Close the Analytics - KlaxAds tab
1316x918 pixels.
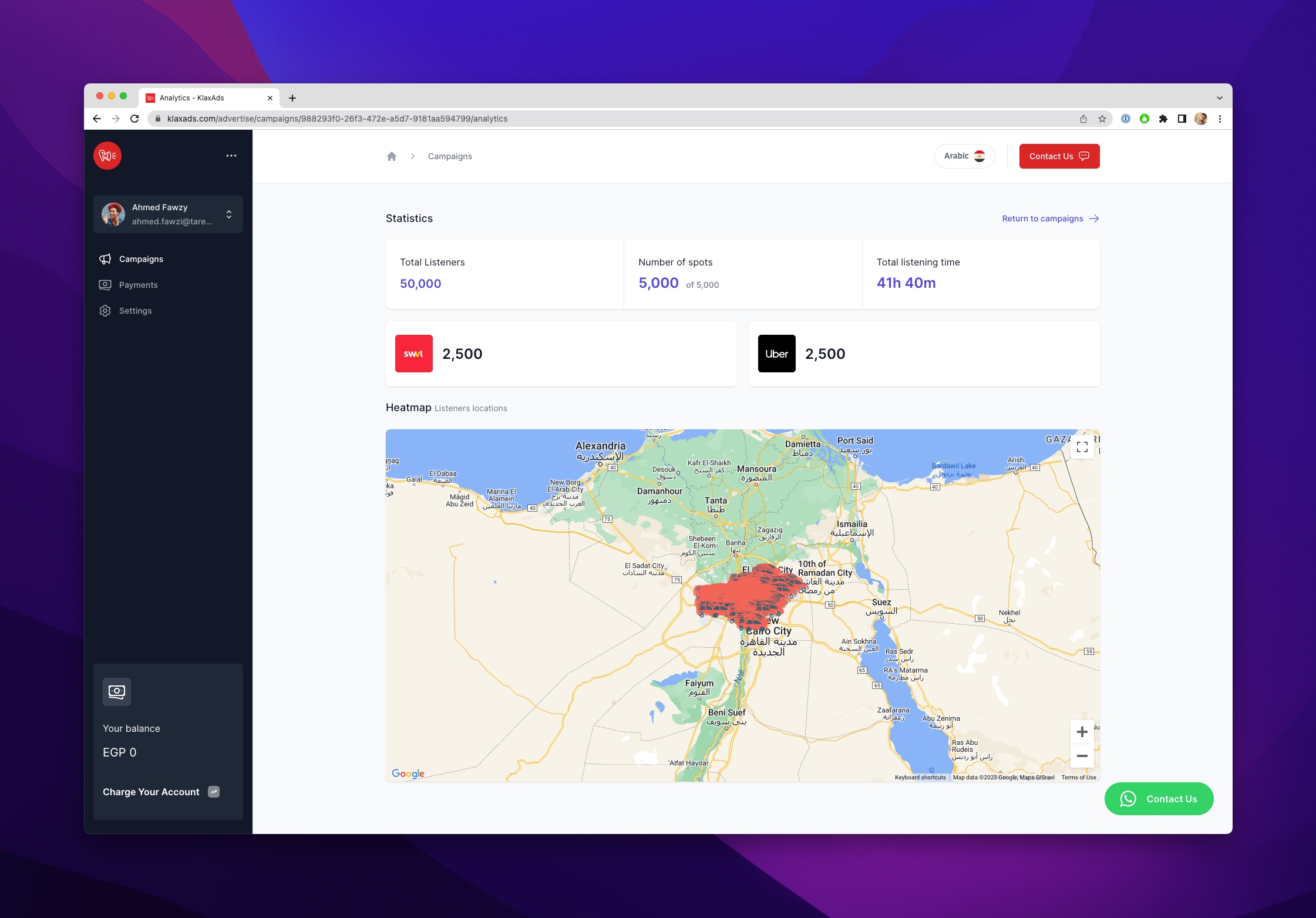tap(270, 98)
